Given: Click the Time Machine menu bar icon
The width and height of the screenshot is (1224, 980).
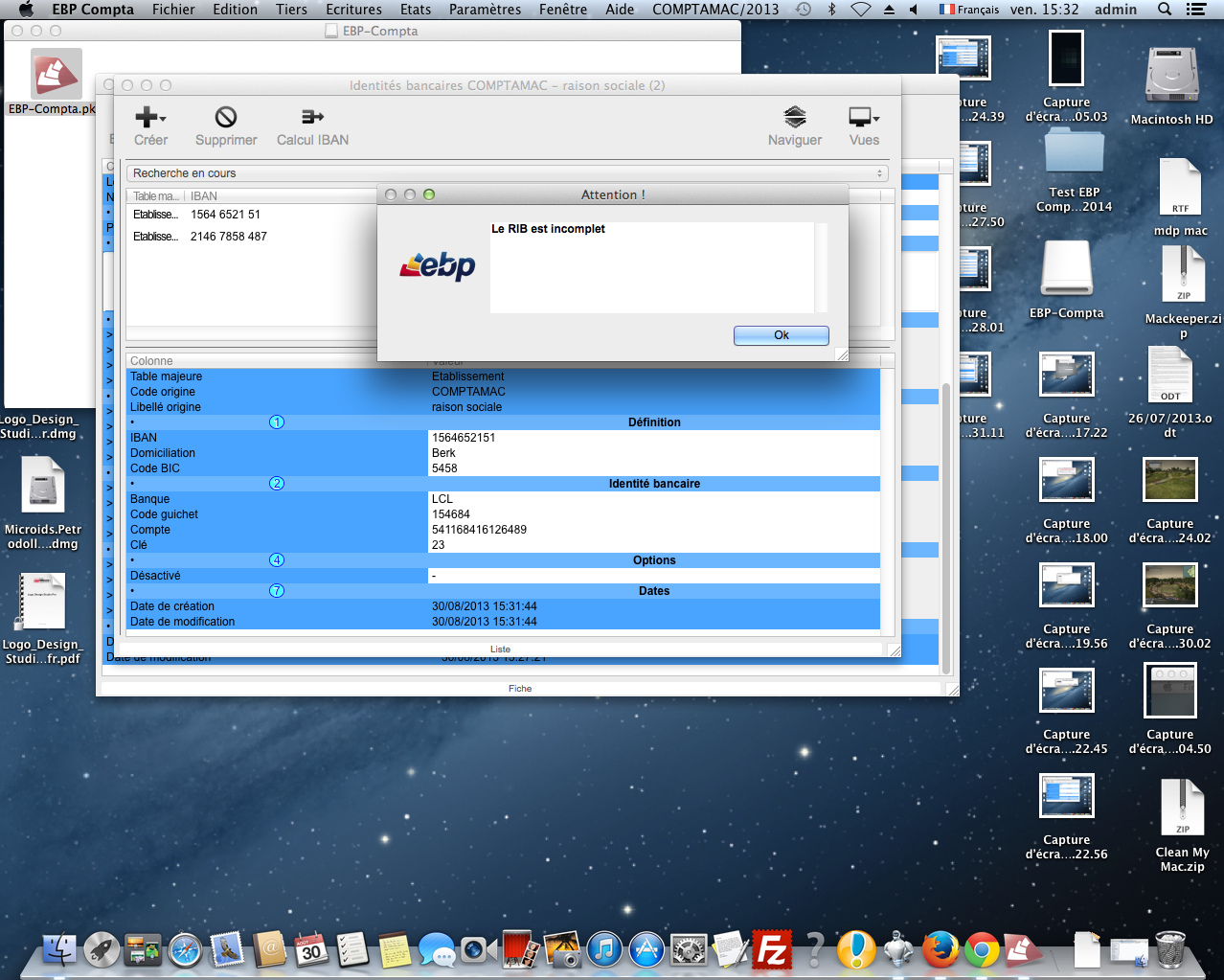Looking at the screenshot, I should (804, 10).
